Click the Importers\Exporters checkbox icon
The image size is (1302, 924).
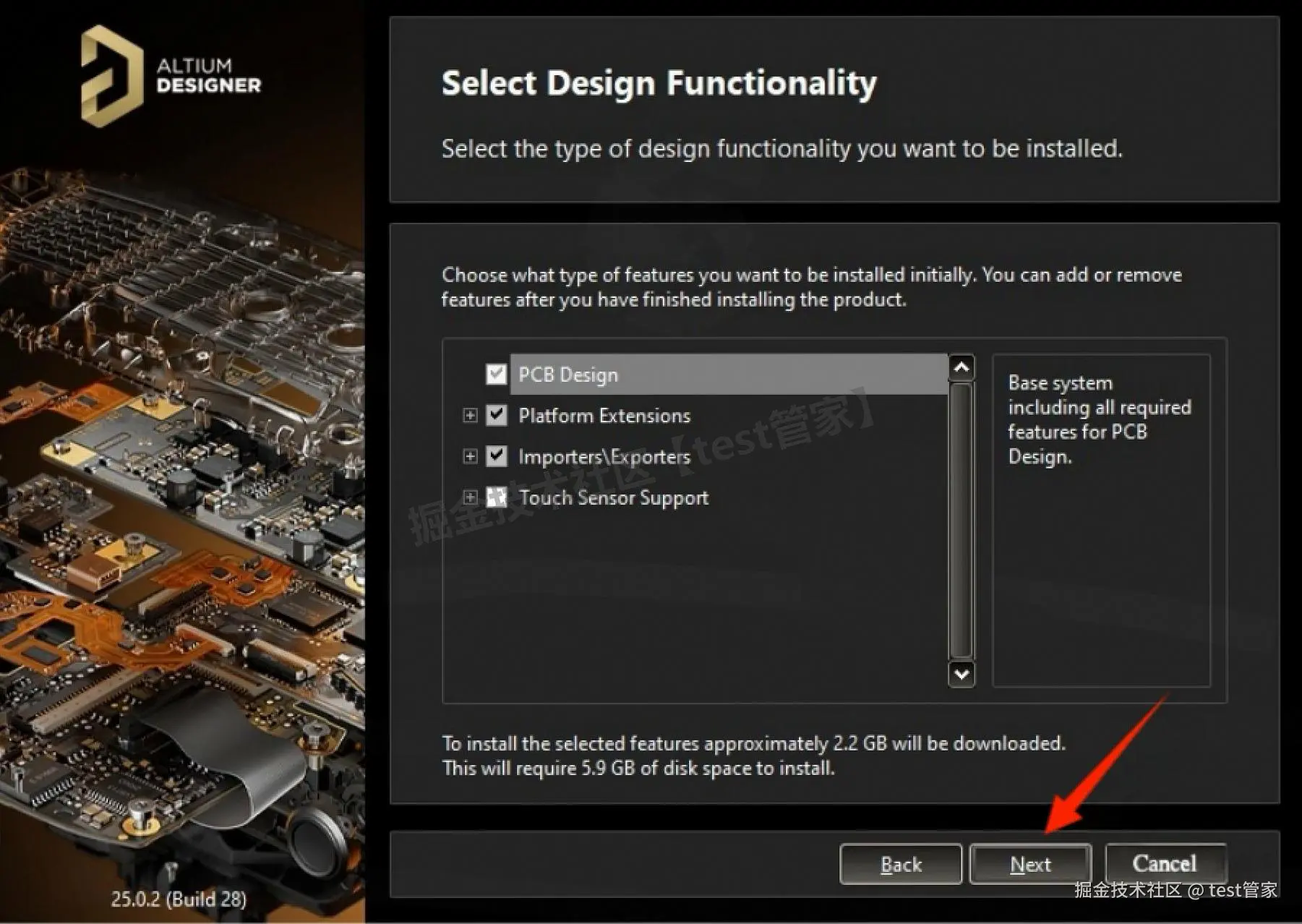tap(496, 456)
